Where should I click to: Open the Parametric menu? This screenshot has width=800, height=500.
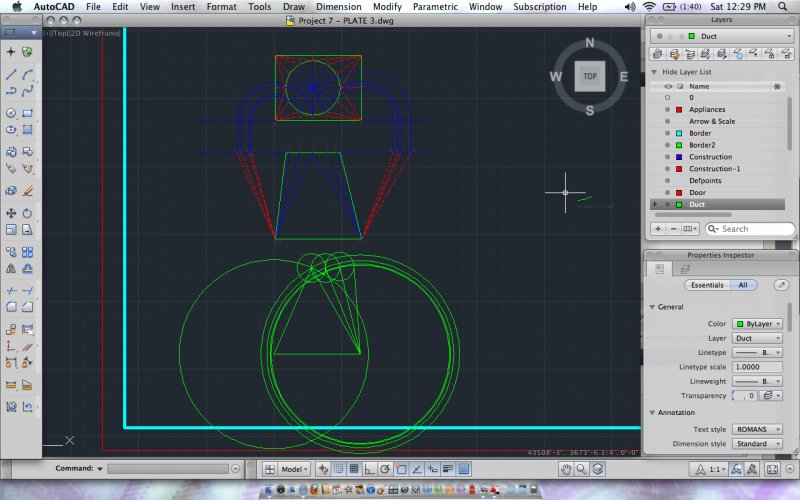coord(435,7)
